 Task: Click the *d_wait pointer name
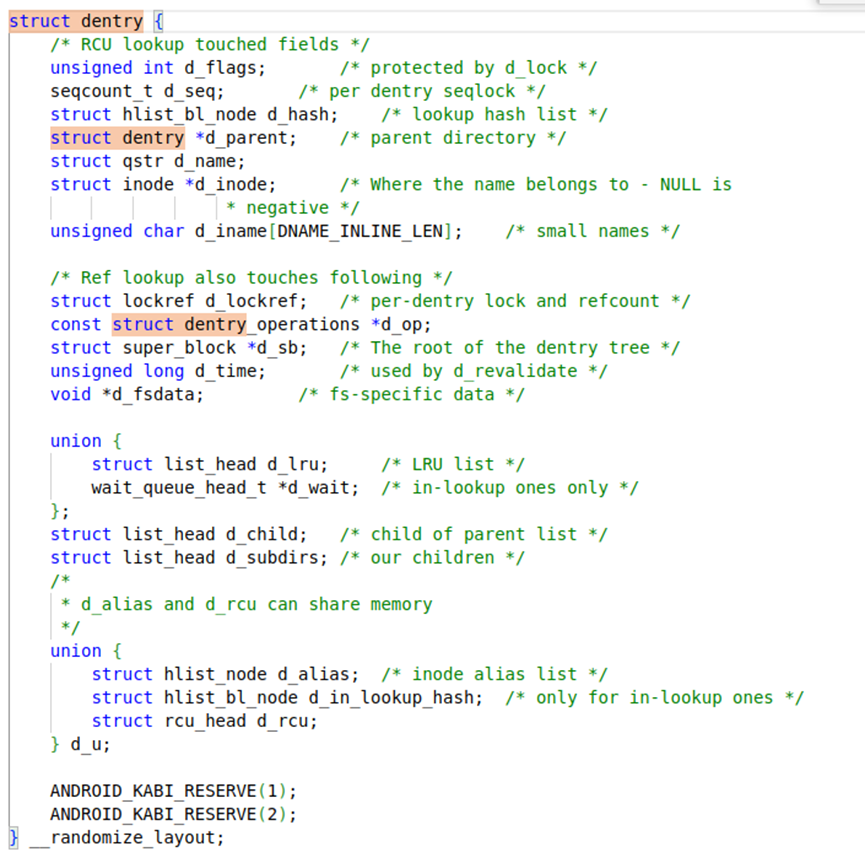[313, 488]
